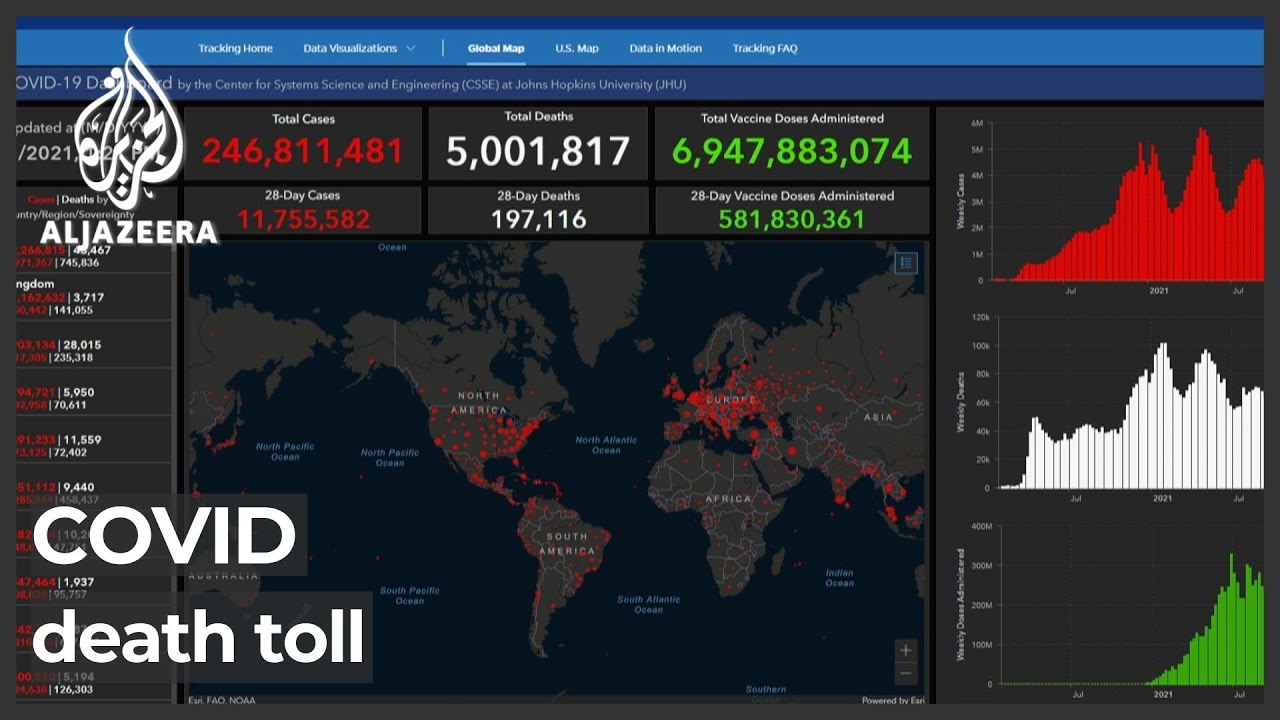
Task: Sort the country list by Cases
Action: [x=42, y=199]
